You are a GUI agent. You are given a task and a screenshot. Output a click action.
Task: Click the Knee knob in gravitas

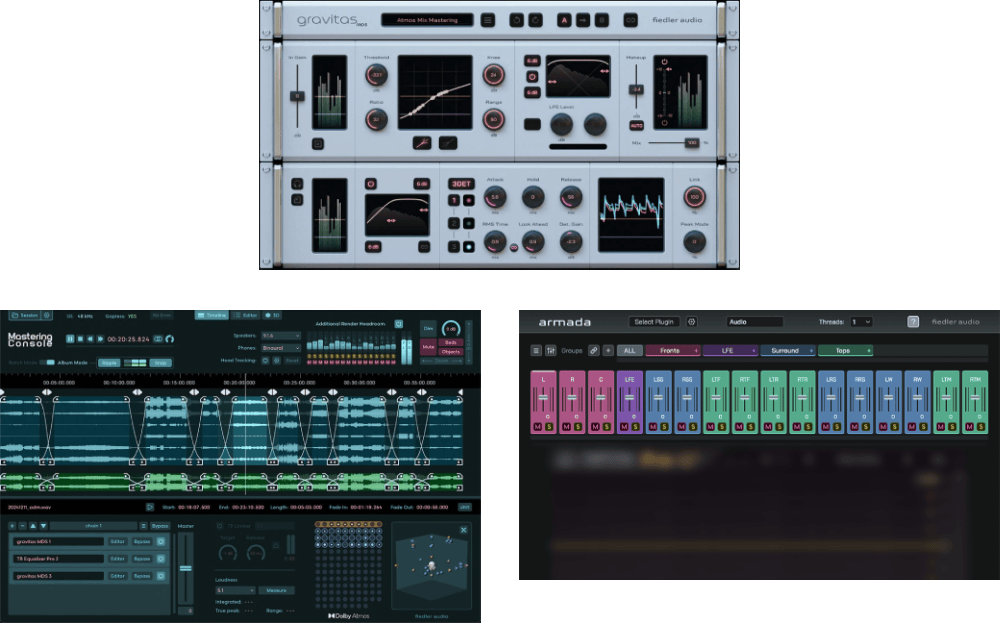[493, 75]
